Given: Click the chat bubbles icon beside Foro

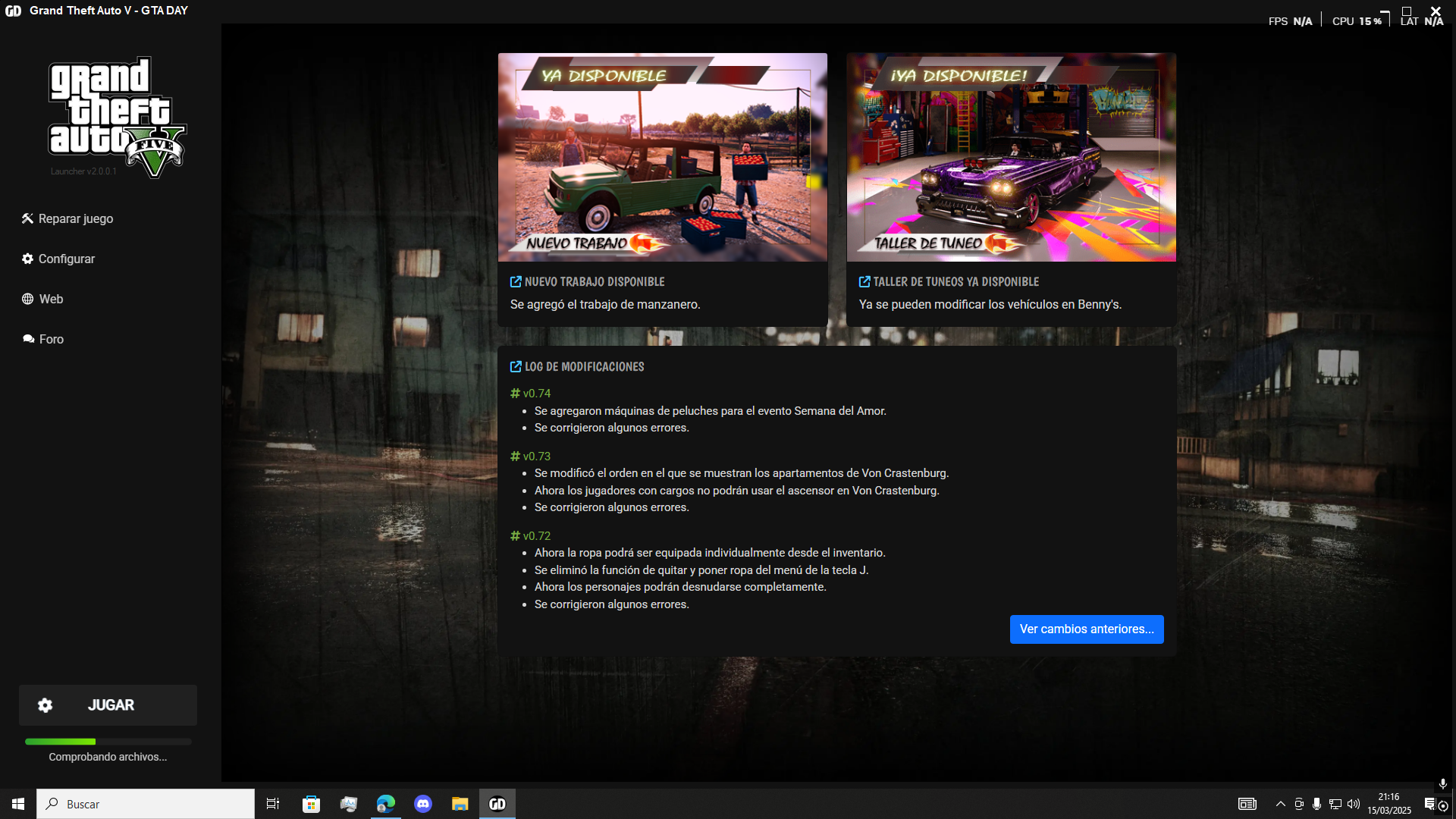Looking at the screenshot, I should (x=28, y=339).
